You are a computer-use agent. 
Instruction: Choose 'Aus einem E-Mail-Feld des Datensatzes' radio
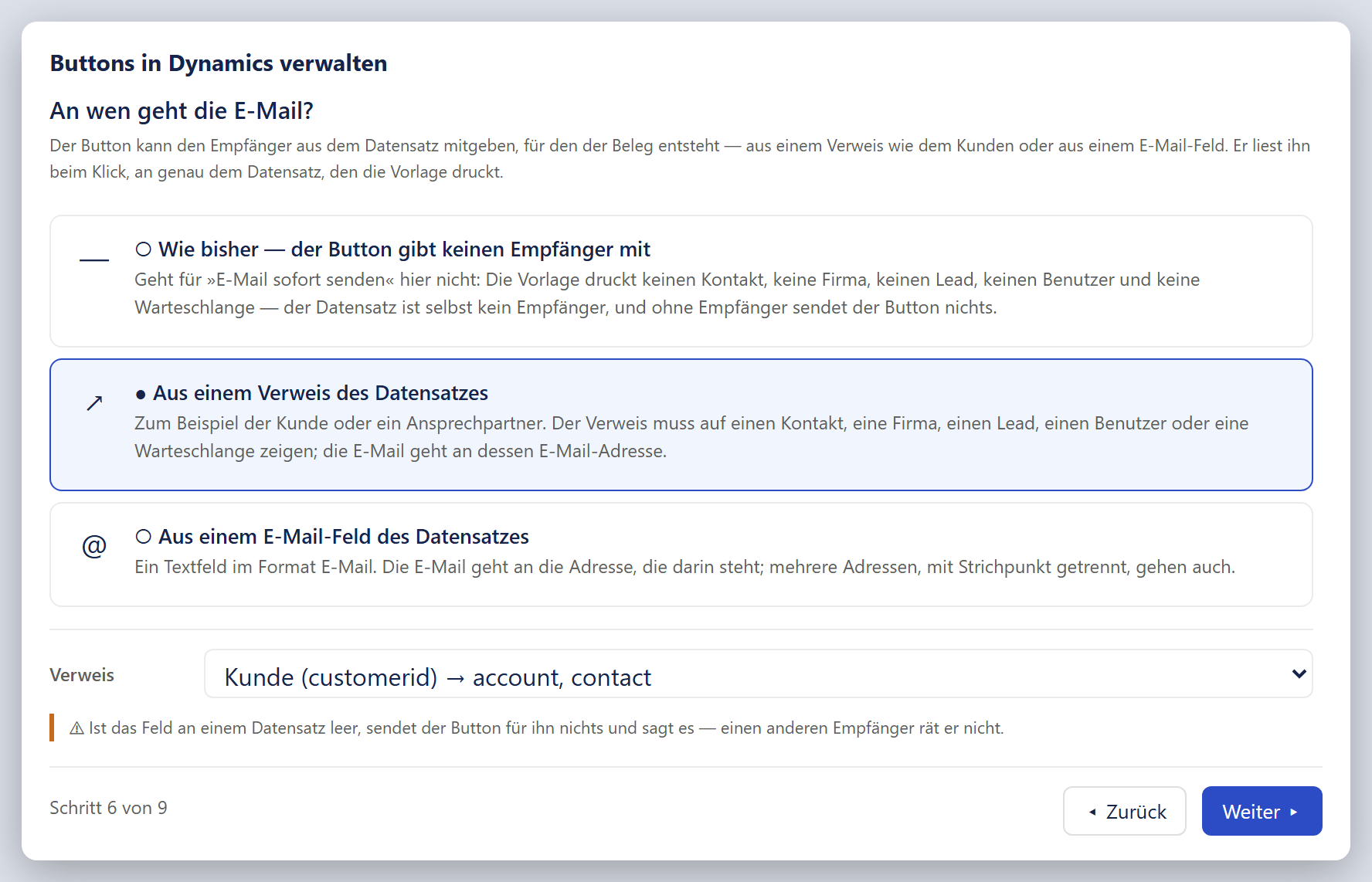click(x=143, y=537)
